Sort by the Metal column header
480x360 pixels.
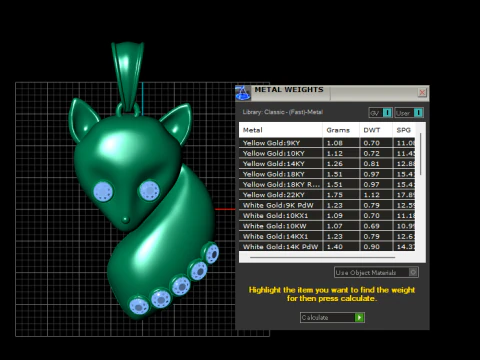281,130
